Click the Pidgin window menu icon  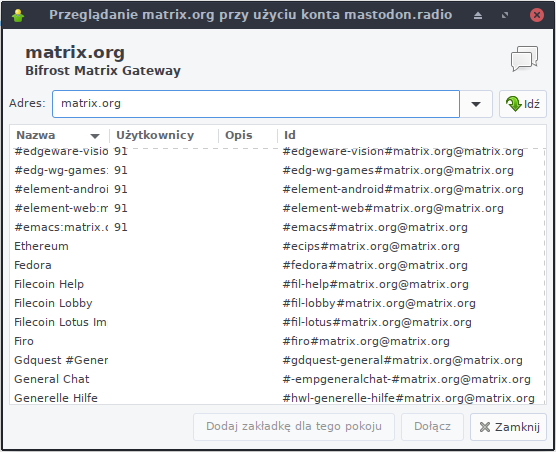click(x=18, y=15)
